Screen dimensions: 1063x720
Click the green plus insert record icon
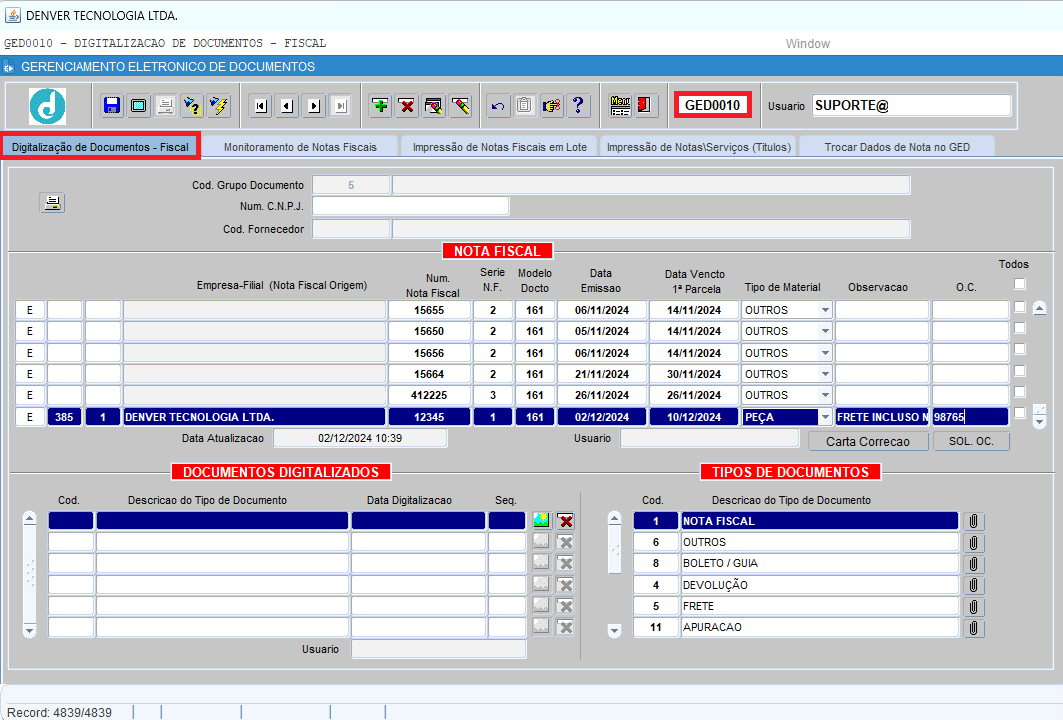380,106
